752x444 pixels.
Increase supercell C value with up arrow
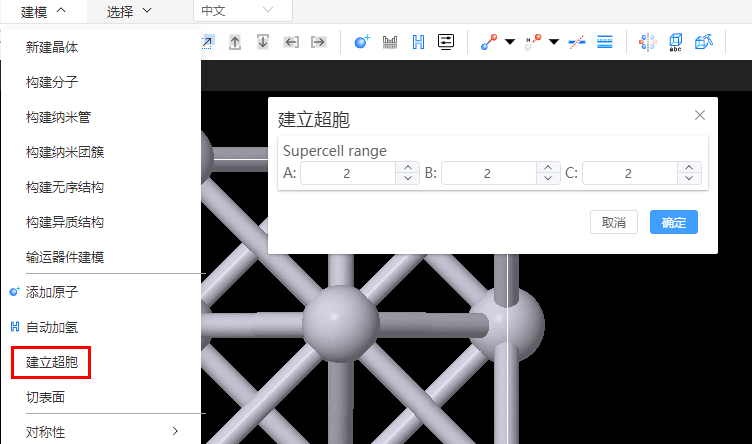click(689, 168)
